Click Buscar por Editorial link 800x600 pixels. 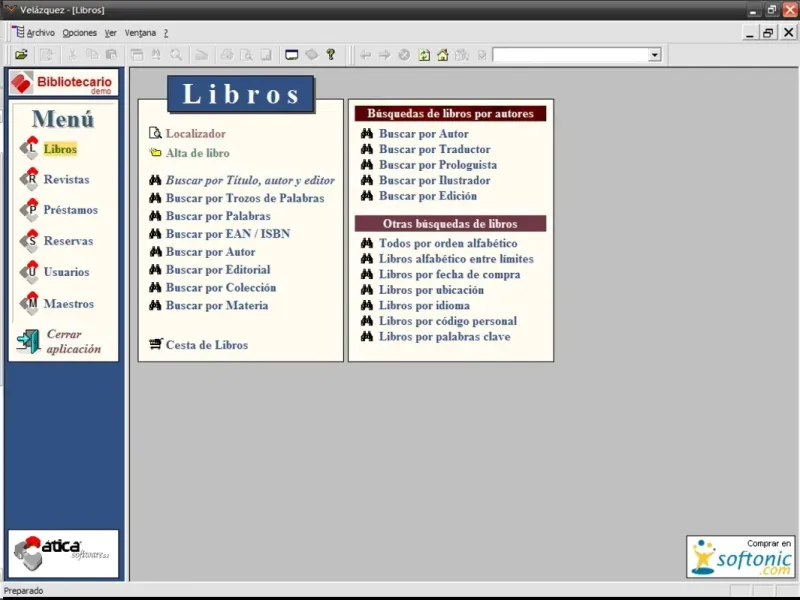coord(218,269)
